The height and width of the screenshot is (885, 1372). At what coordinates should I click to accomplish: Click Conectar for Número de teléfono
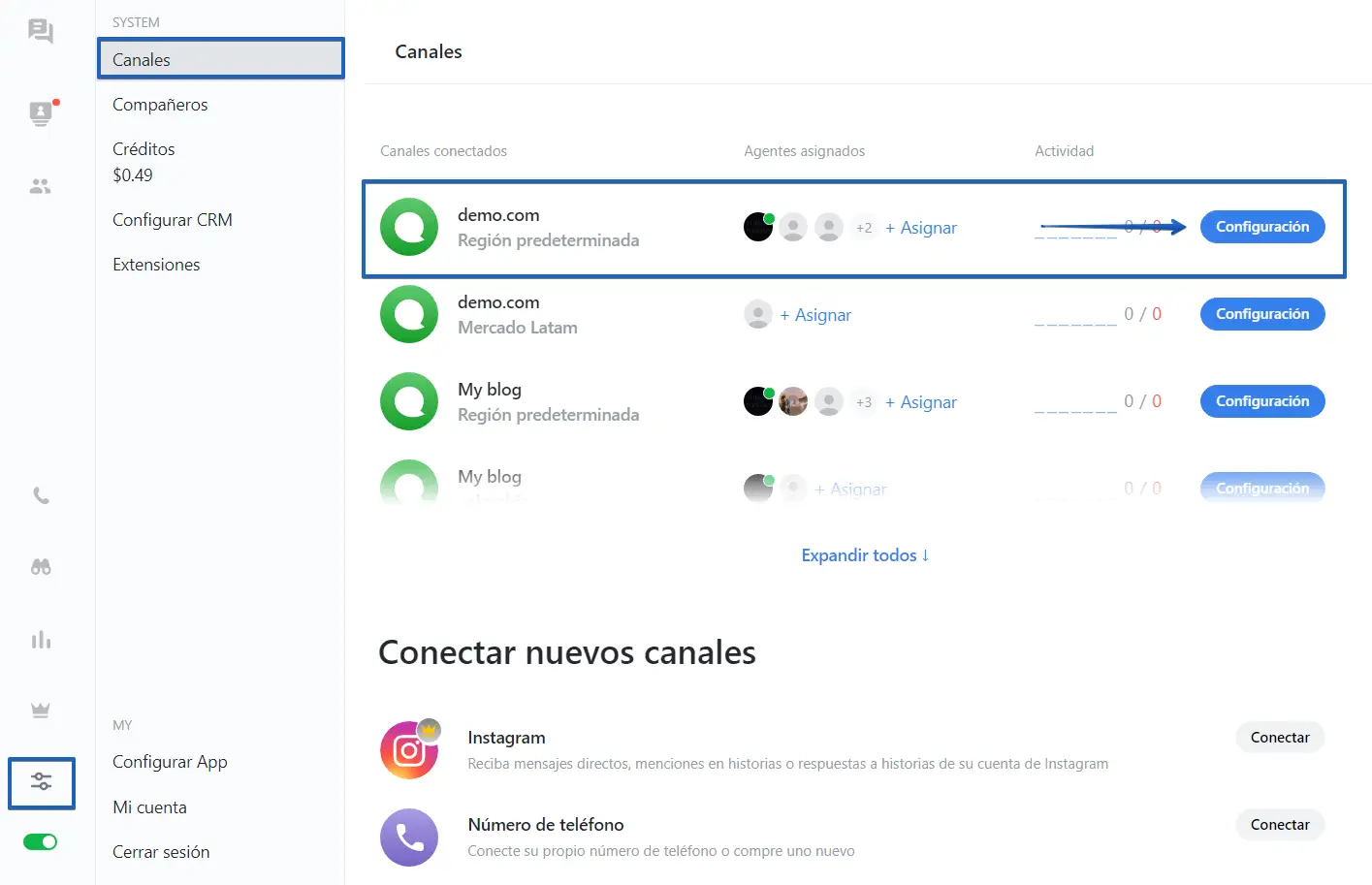(1279, 825)
